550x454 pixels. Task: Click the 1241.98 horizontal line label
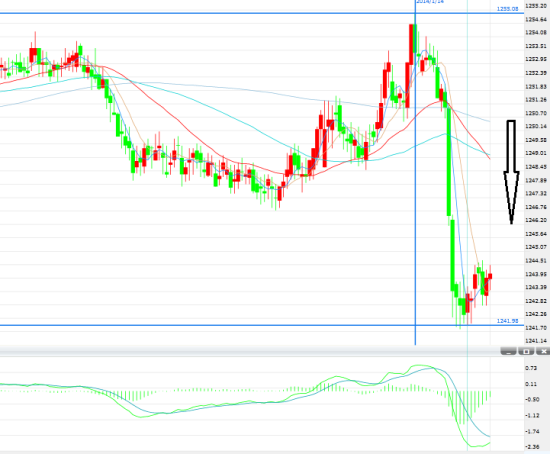click(508, 321)
